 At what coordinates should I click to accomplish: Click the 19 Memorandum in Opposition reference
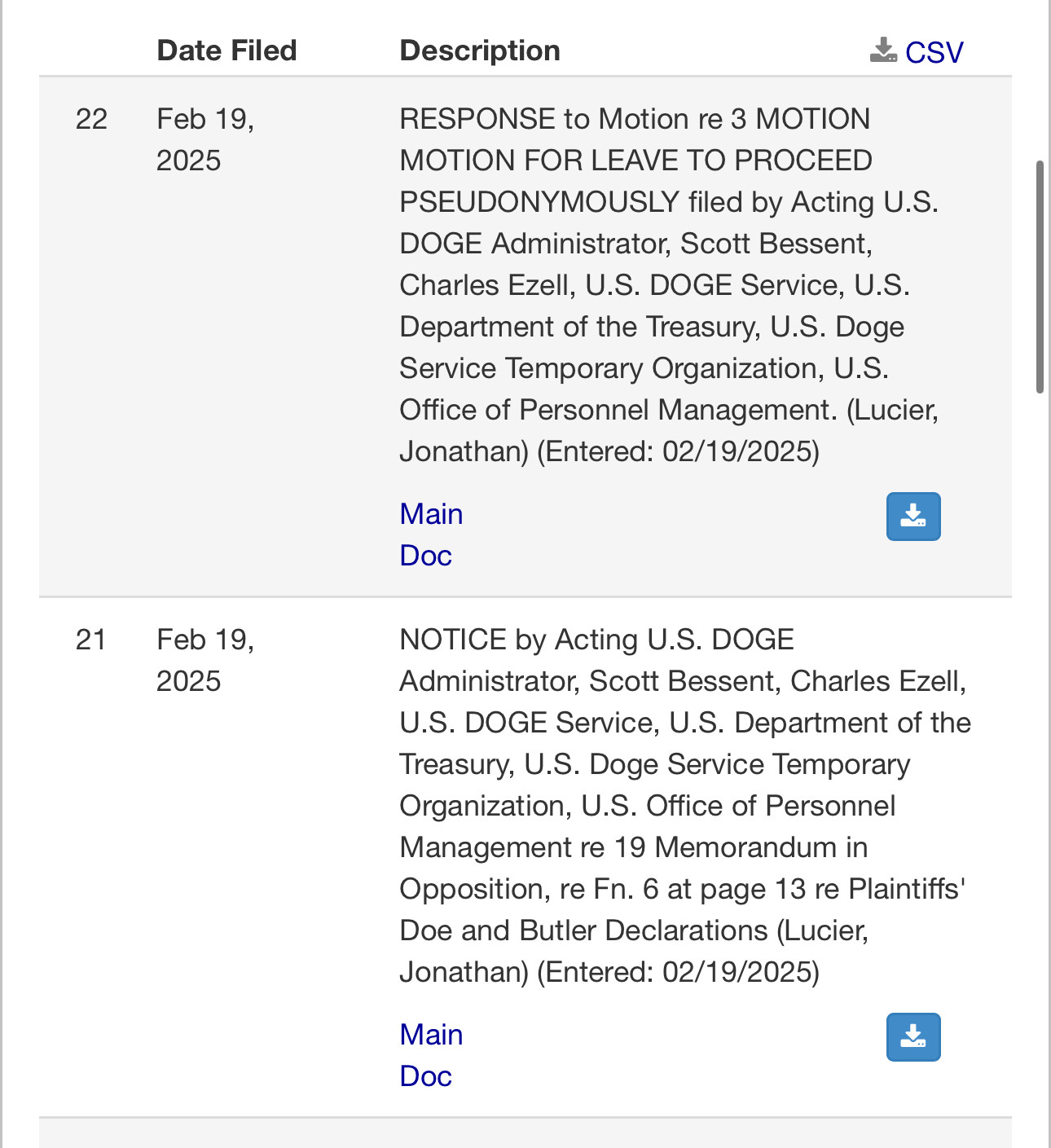pos(740,847)
